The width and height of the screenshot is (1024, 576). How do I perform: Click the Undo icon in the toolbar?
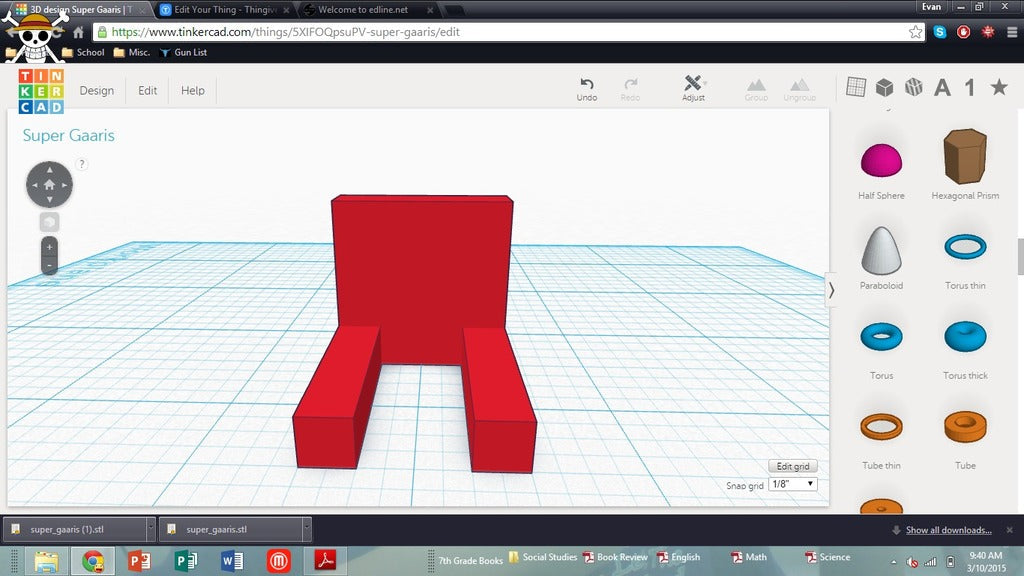(x=586, y=85)
